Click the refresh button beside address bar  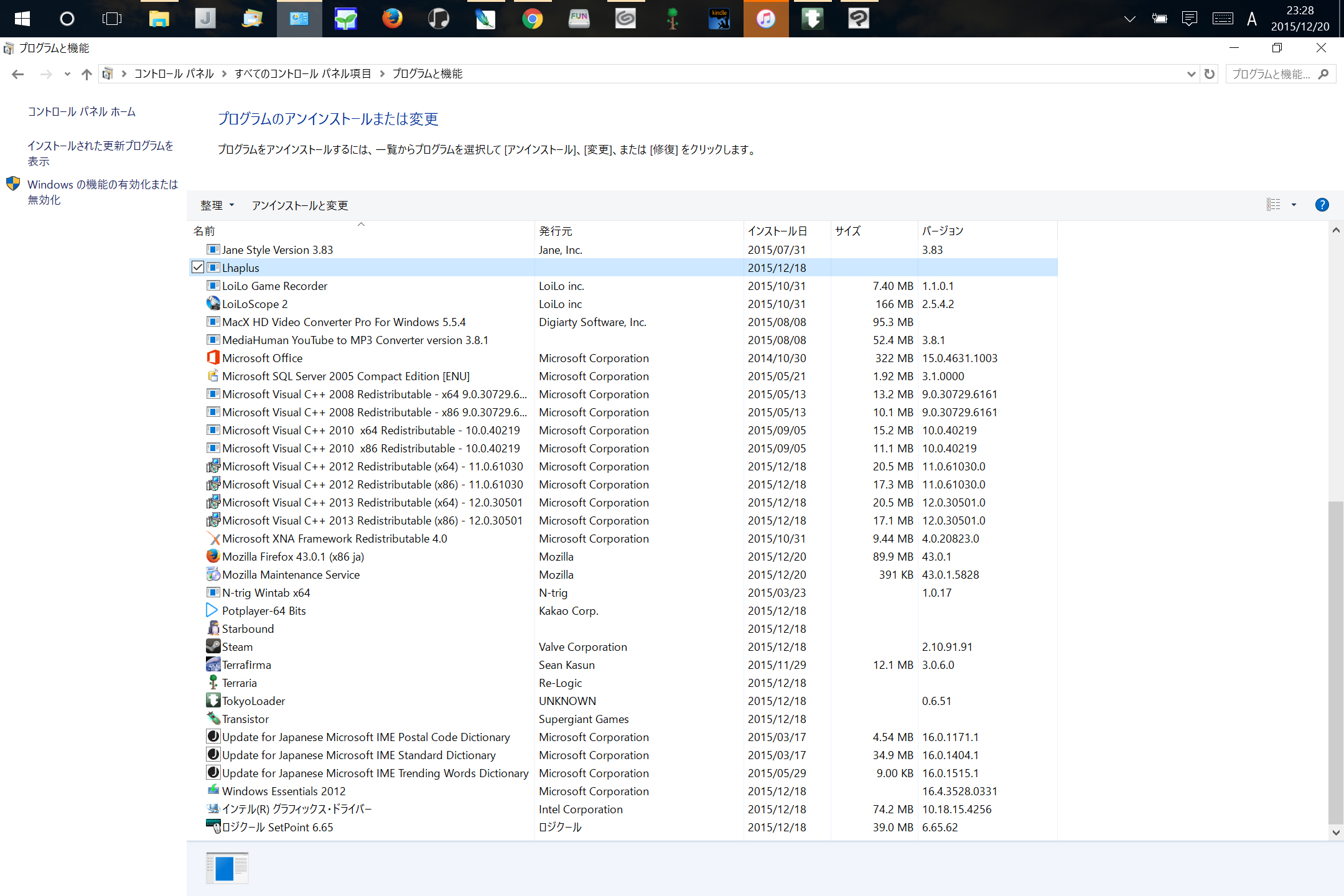click(x=1209, y=74)
